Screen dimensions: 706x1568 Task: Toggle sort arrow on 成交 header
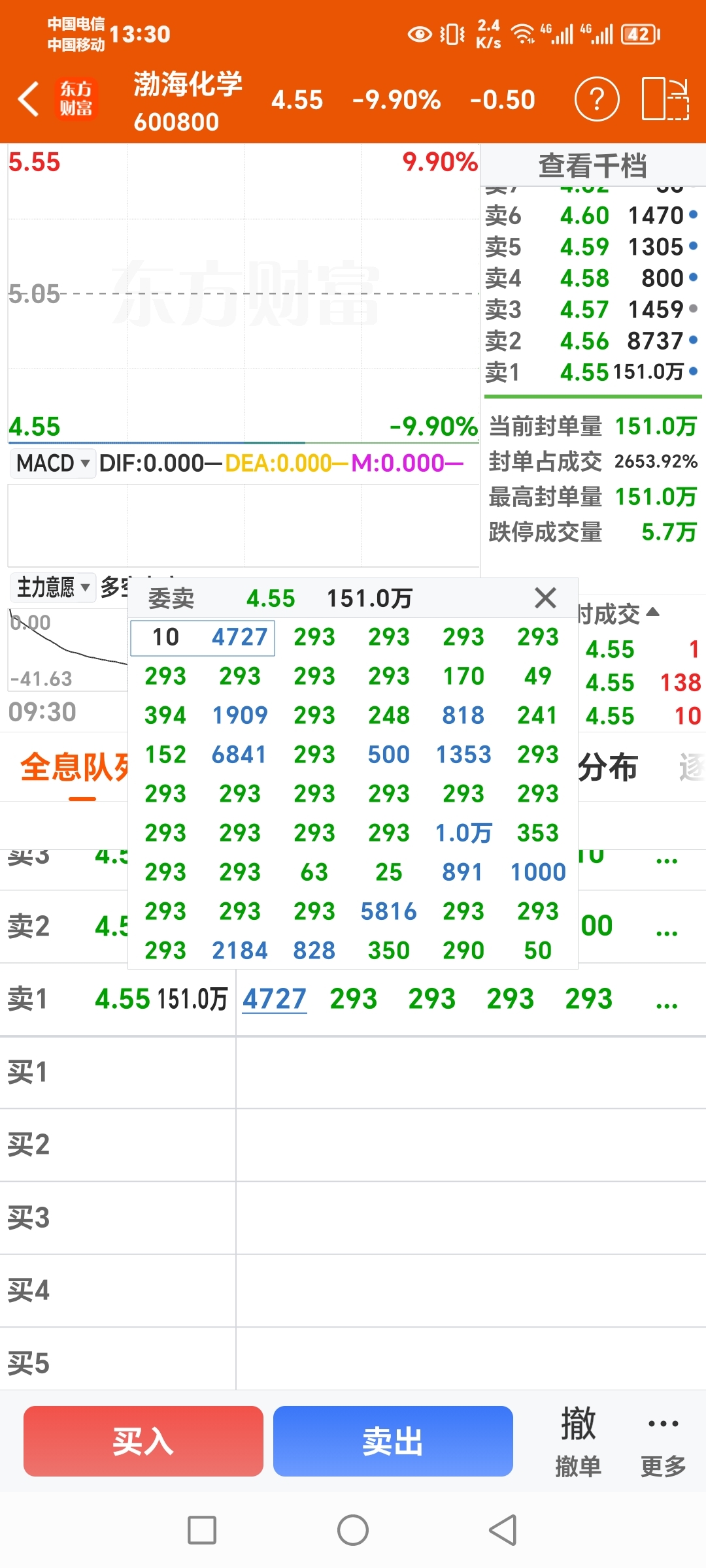[x=652, y=612]
